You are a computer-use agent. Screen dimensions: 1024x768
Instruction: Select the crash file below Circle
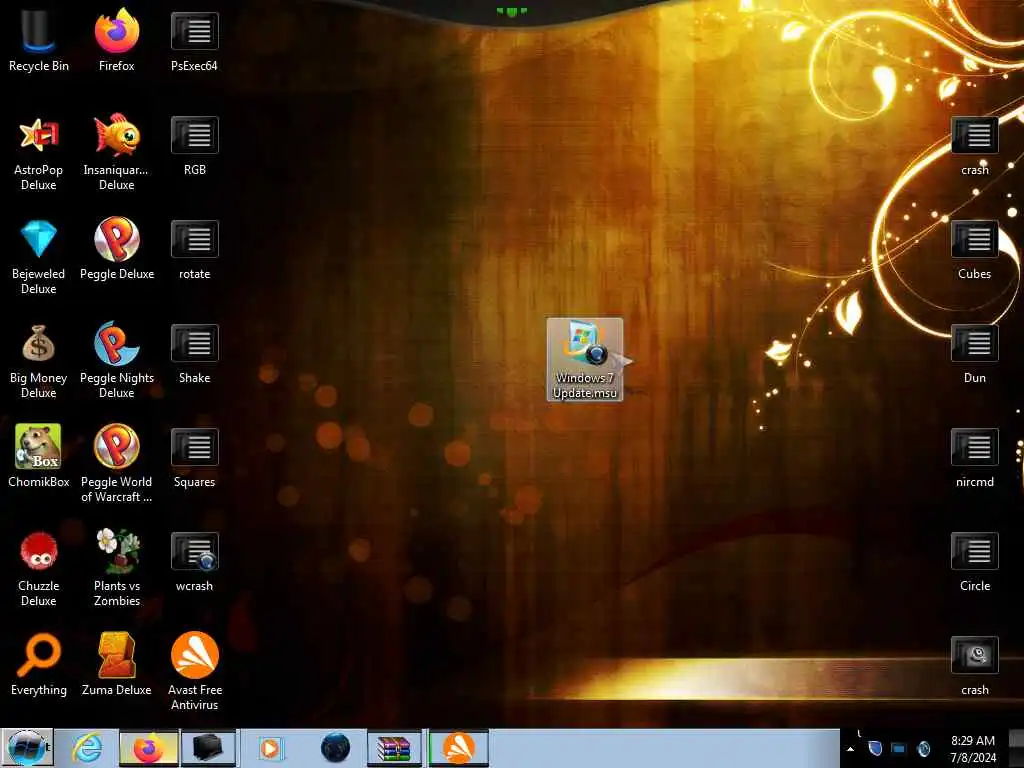tap(974, 665)
